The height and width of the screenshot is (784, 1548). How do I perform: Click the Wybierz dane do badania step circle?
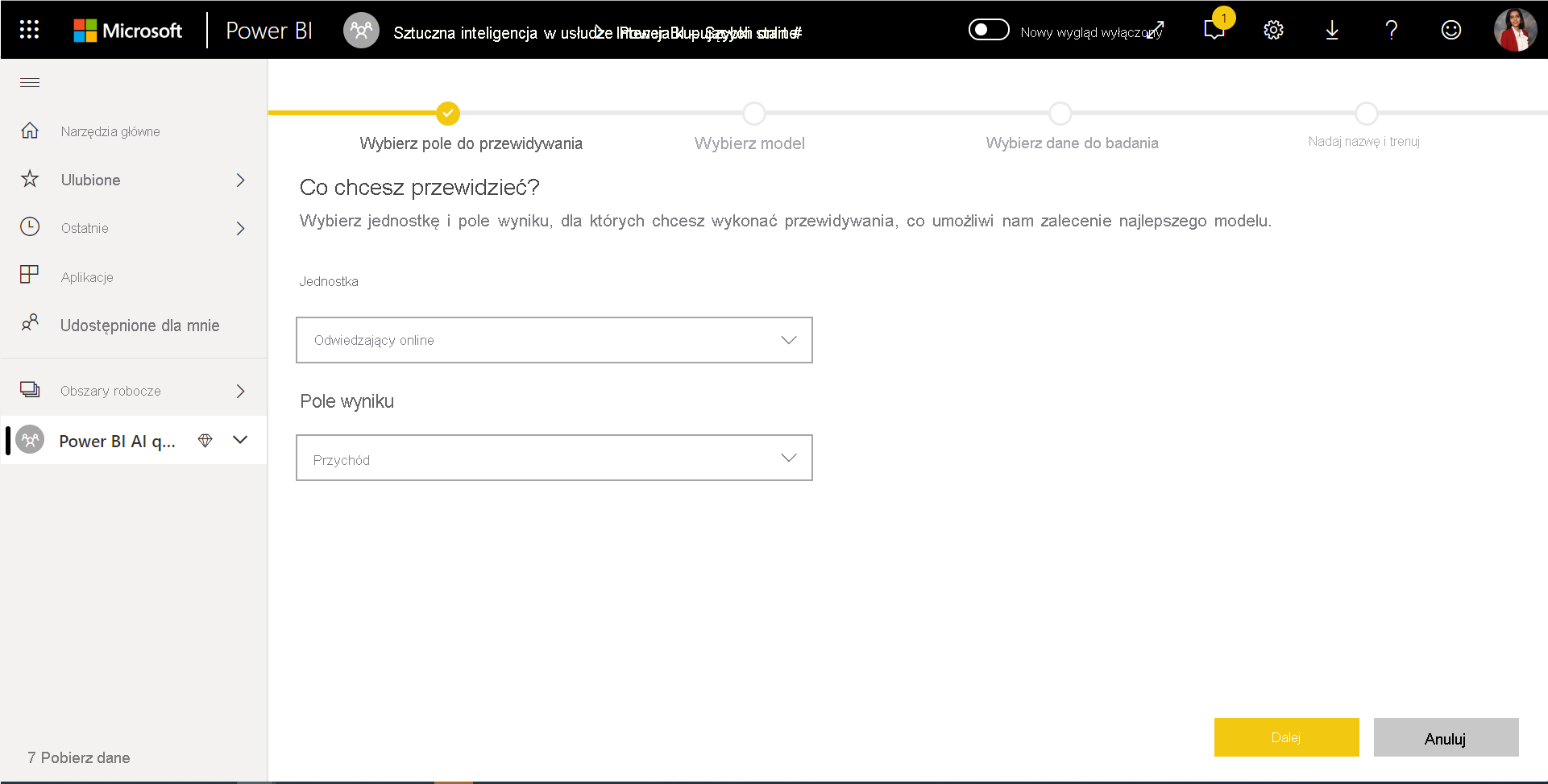tap(1060, 114)
